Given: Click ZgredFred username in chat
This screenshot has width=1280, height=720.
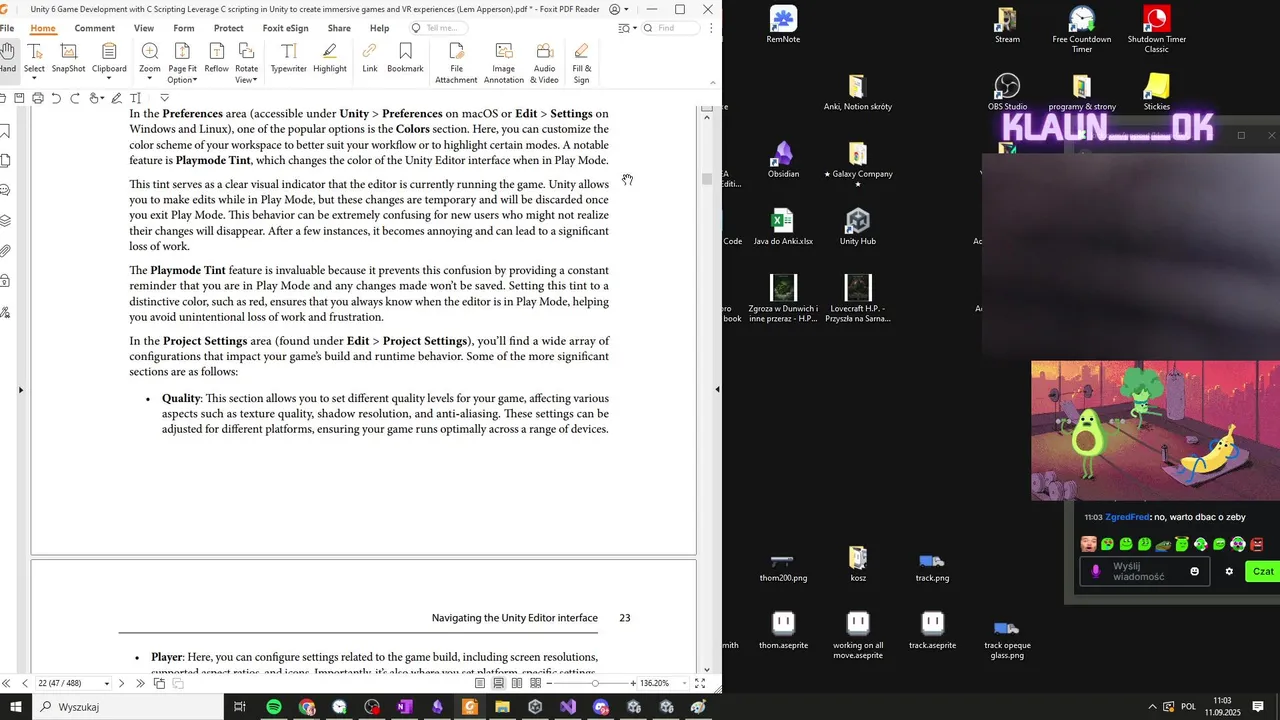Looking at the screenshot, I should click(x=1127, y=517).
